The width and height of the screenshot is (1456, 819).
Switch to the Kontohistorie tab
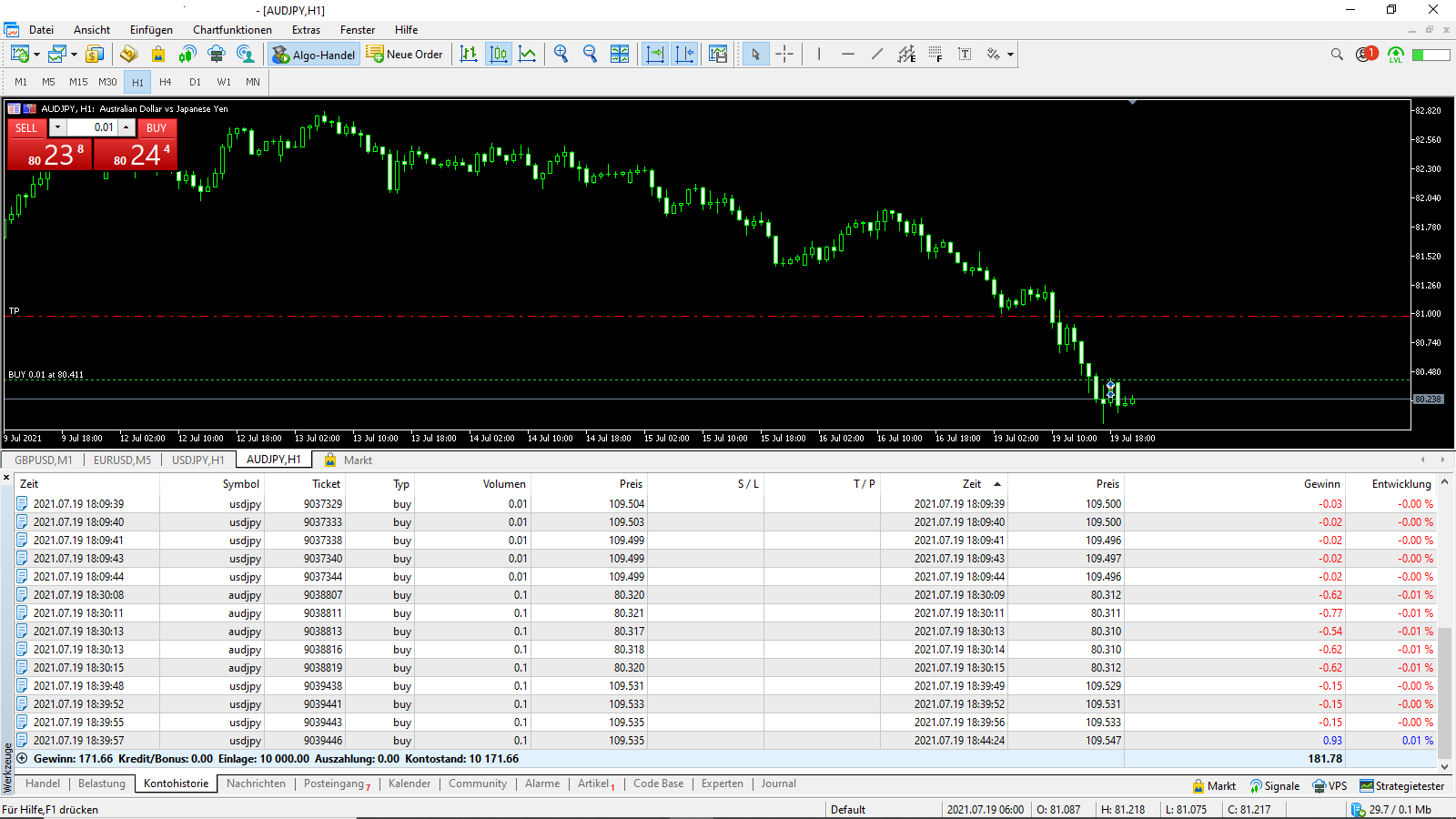point(176,784)
